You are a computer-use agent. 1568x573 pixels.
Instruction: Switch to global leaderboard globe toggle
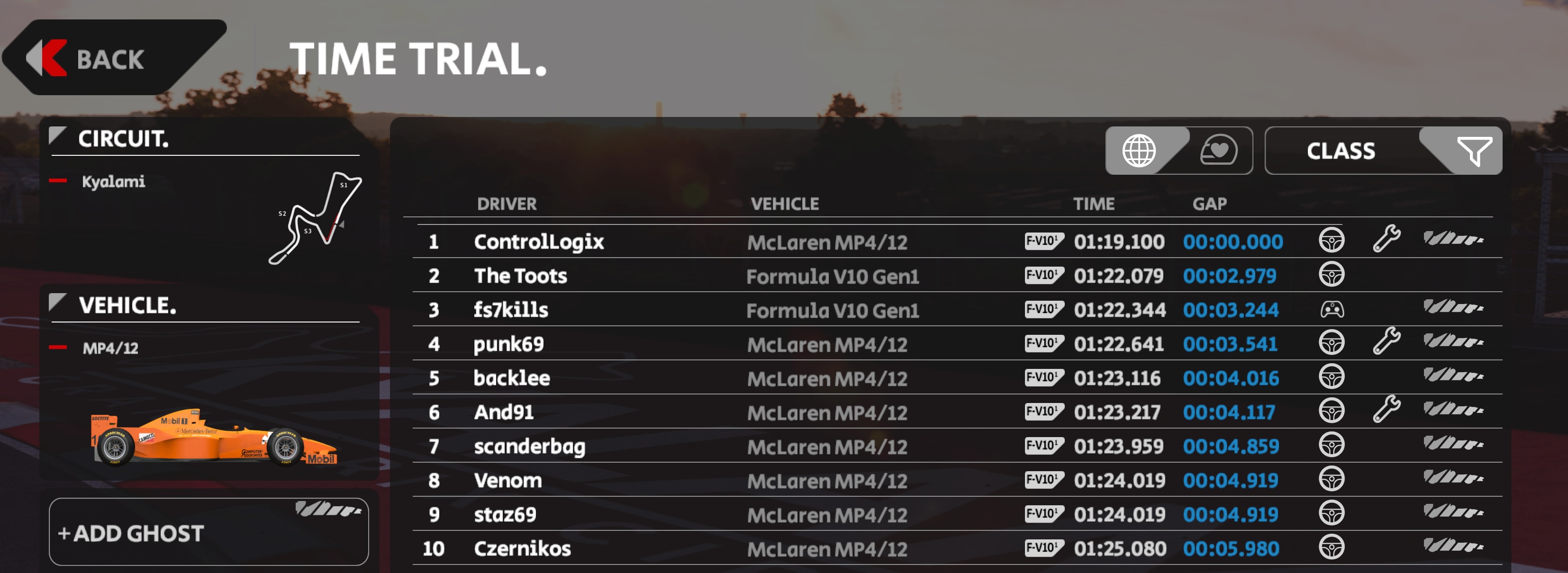(1138, 151)
